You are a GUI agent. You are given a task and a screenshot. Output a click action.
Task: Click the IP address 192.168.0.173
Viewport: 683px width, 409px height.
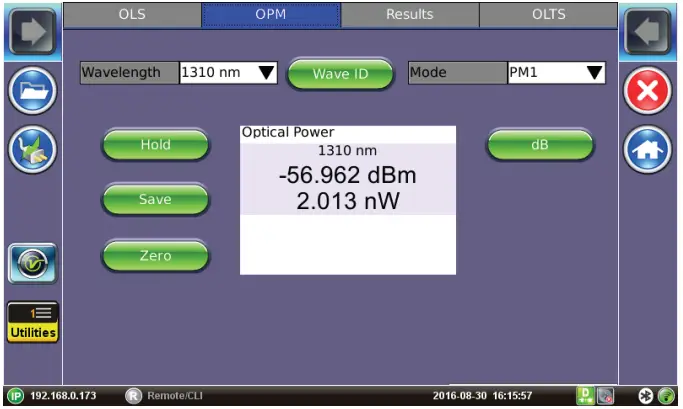(x=63, y=396)
